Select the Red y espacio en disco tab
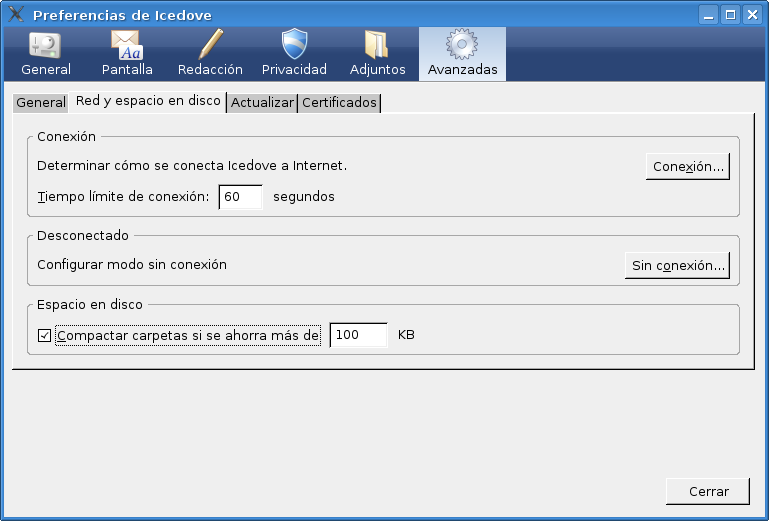This screenshot has width=769, height=521. click(148, 101)
